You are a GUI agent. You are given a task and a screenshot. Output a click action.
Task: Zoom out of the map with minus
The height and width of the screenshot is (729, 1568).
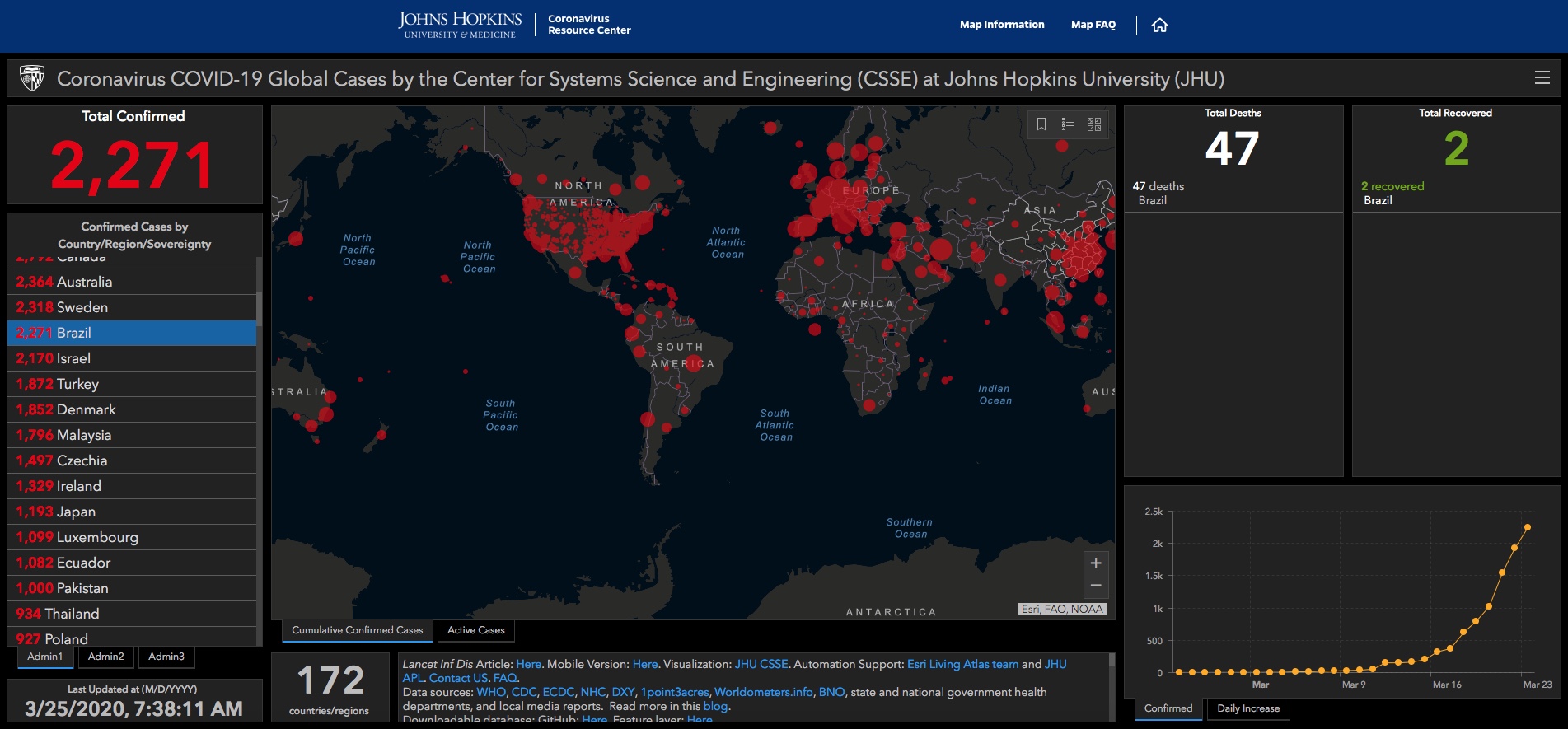click(x=1096, y=586)
